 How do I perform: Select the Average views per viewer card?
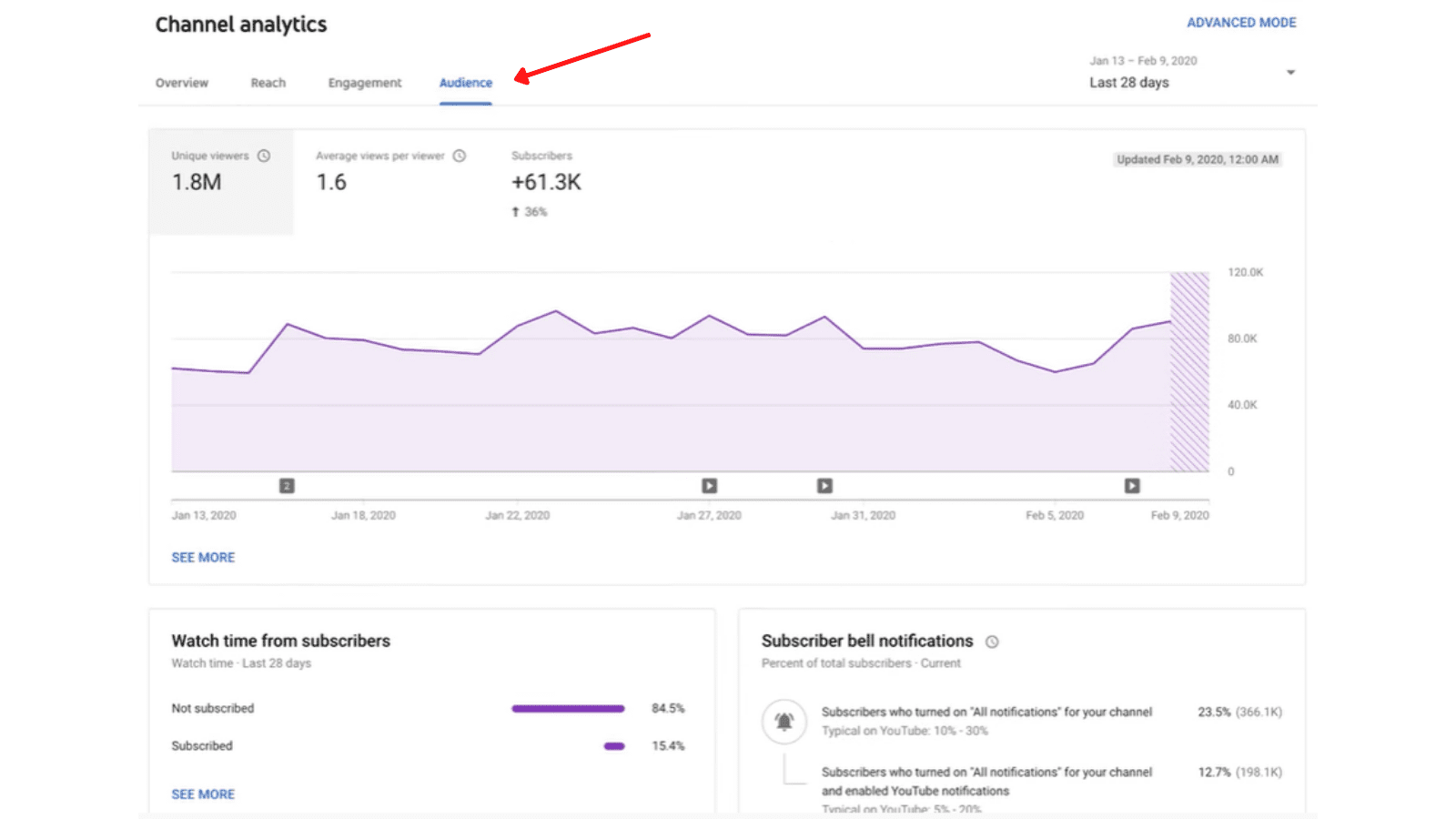click(391, 182)
